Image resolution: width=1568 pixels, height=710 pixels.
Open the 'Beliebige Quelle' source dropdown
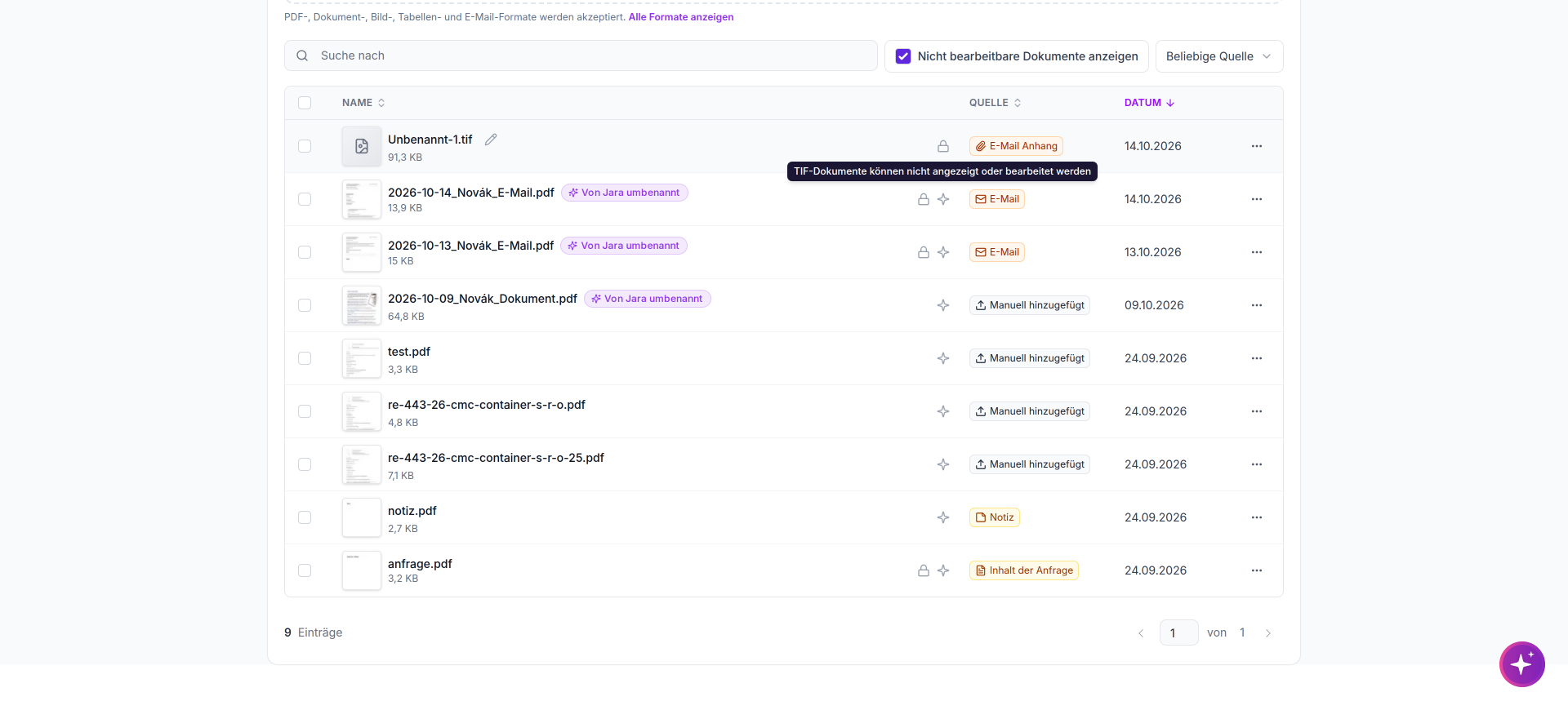tap(1219, 56)
